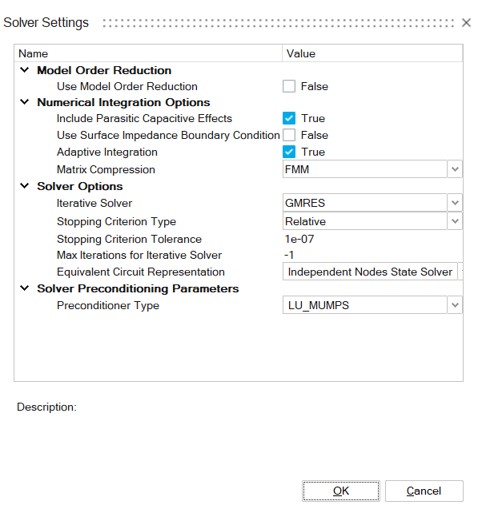Select the Model Order Reduction heading

pyautogui.click(x=104, y=70)
